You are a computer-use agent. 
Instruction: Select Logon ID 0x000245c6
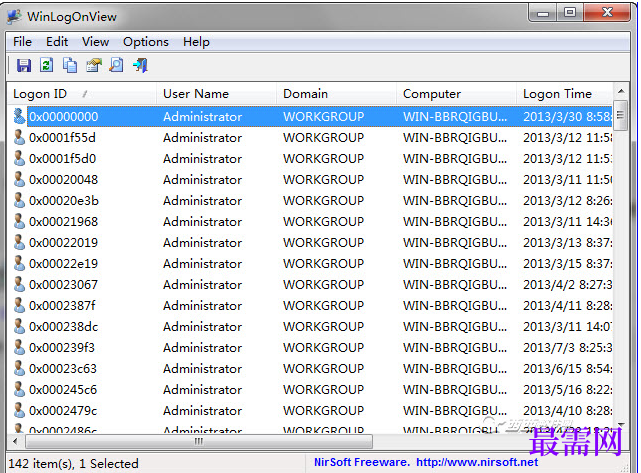tap(63, 390)
